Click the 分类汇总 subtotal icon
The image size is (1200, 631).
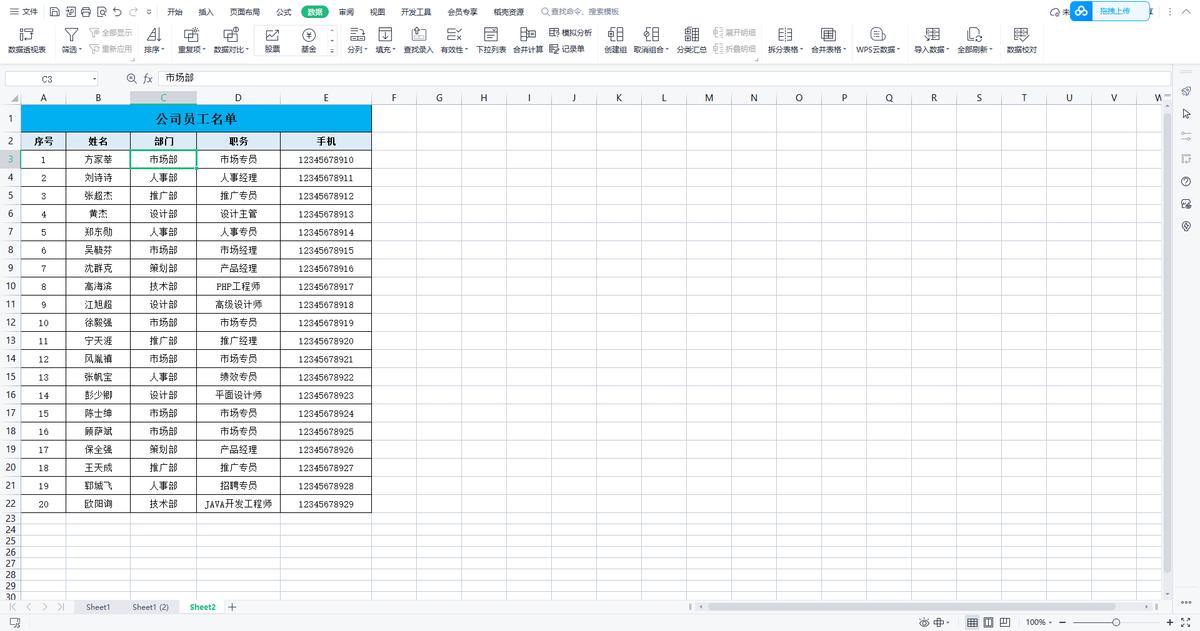pos(691,40)
